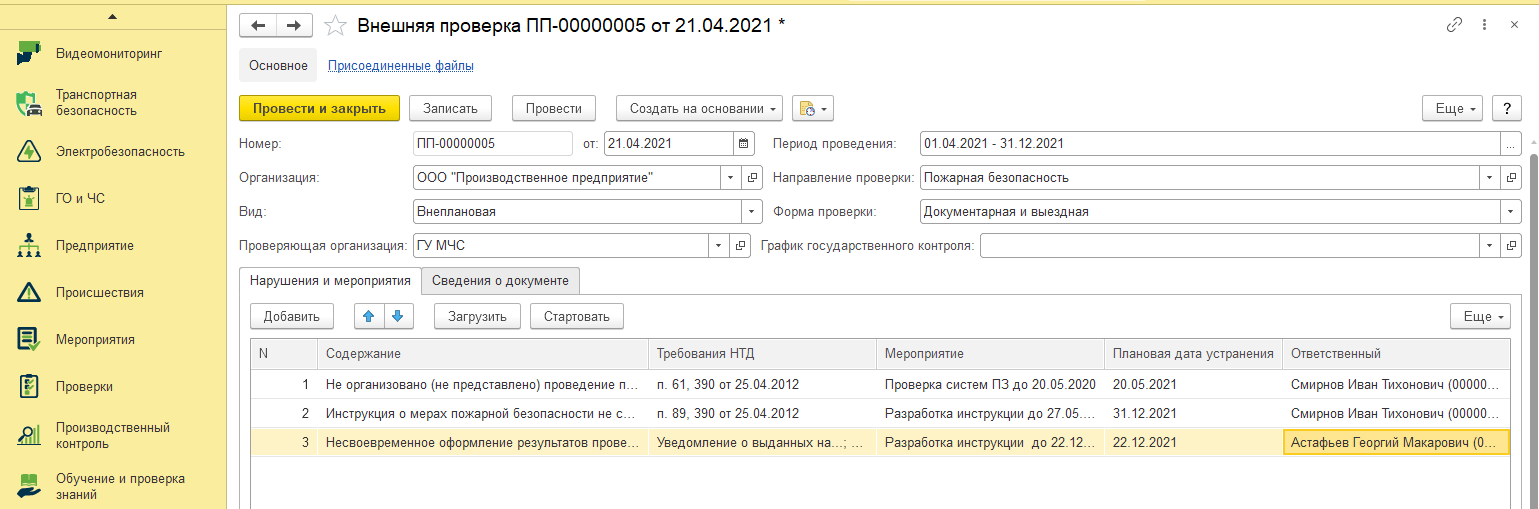
Task: Open Производственный контроль section icon
Action: [29, 435]
